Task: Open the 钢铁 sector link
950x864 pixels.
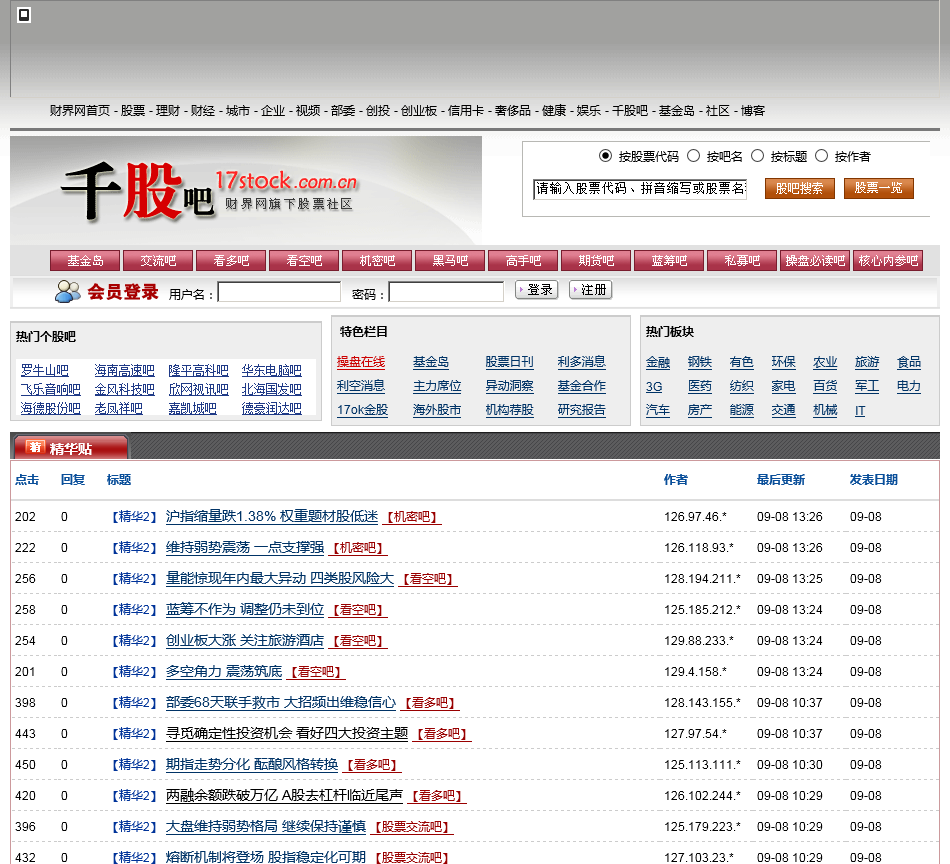Action: pos(700,362)
